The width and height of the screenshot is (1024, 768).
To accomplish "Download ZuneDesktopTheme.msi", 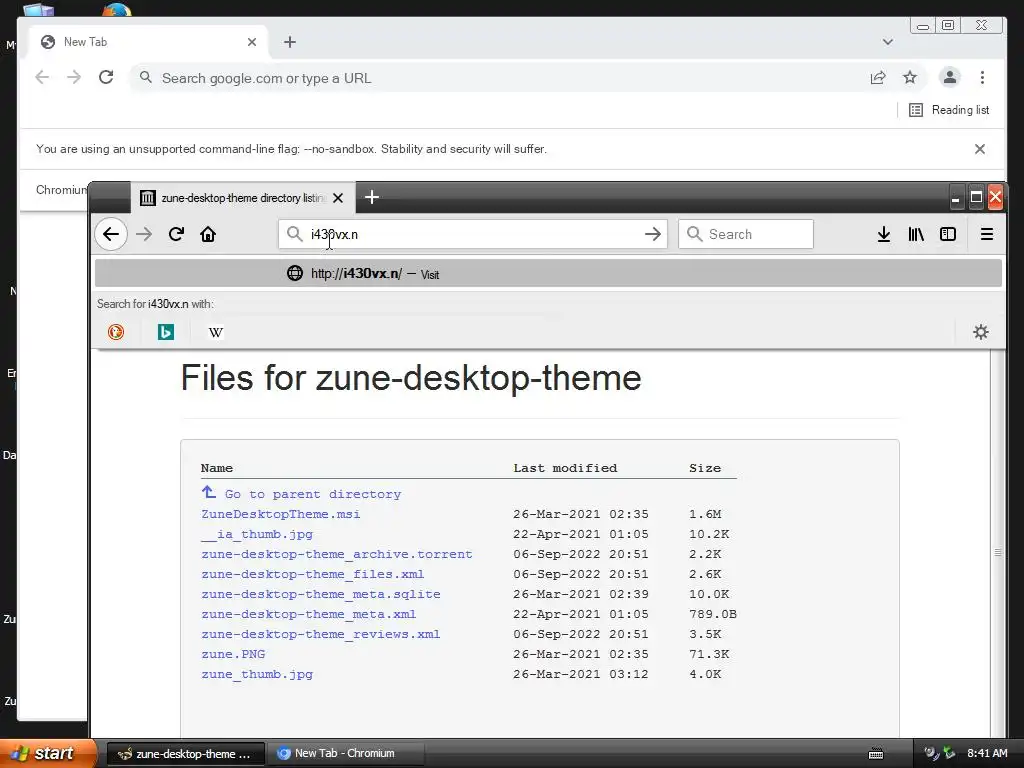I will point(281,514).
